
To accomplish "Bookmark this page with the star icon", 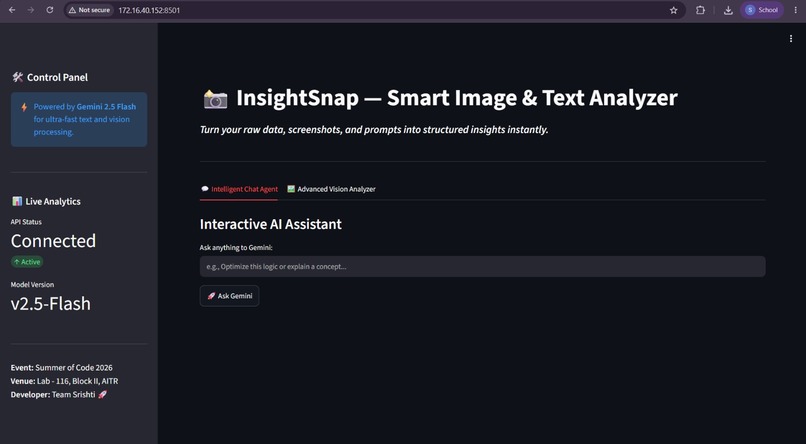I will [673, 10].
